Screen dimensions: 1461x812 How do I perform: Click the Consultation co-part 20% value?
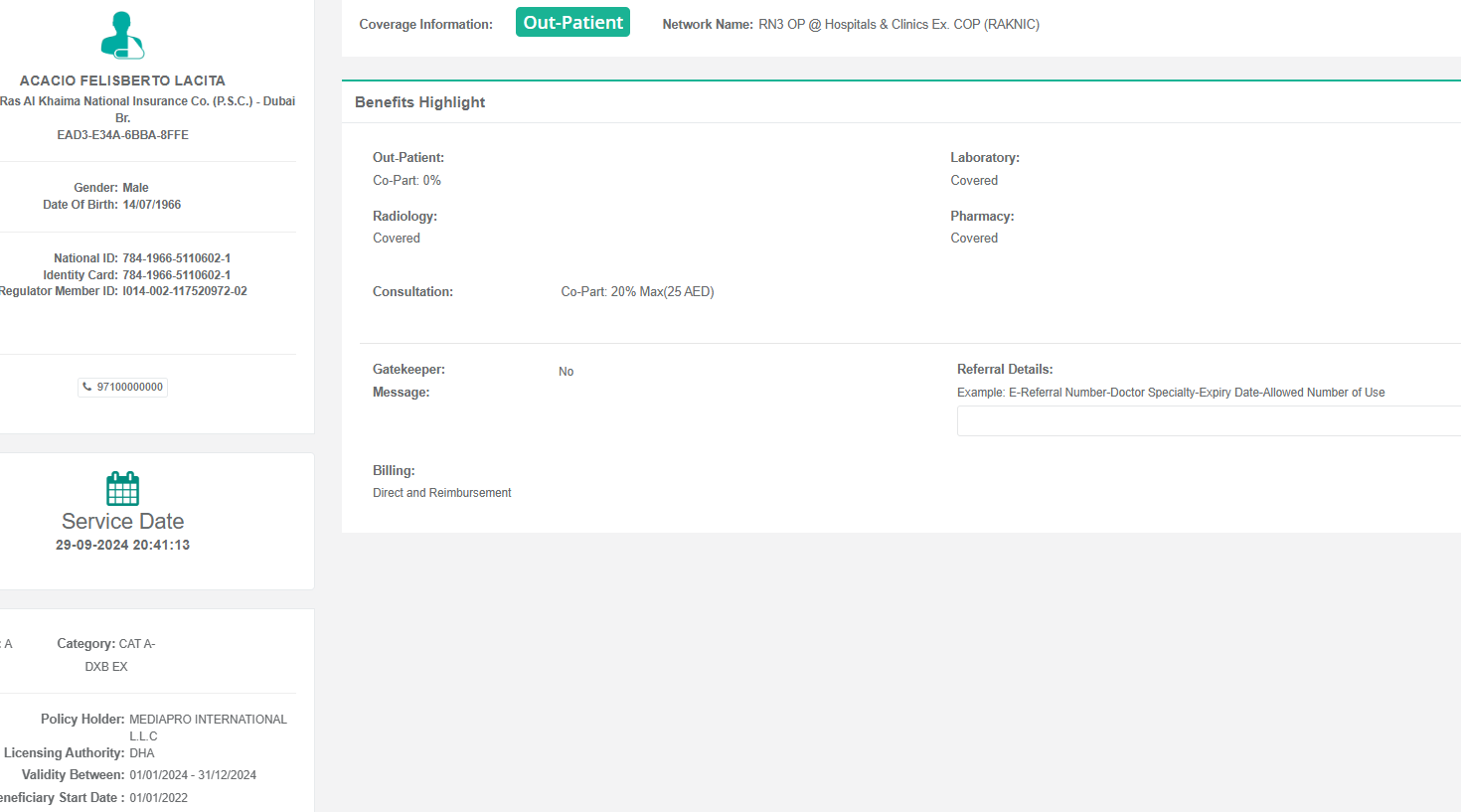coord(637,292)
